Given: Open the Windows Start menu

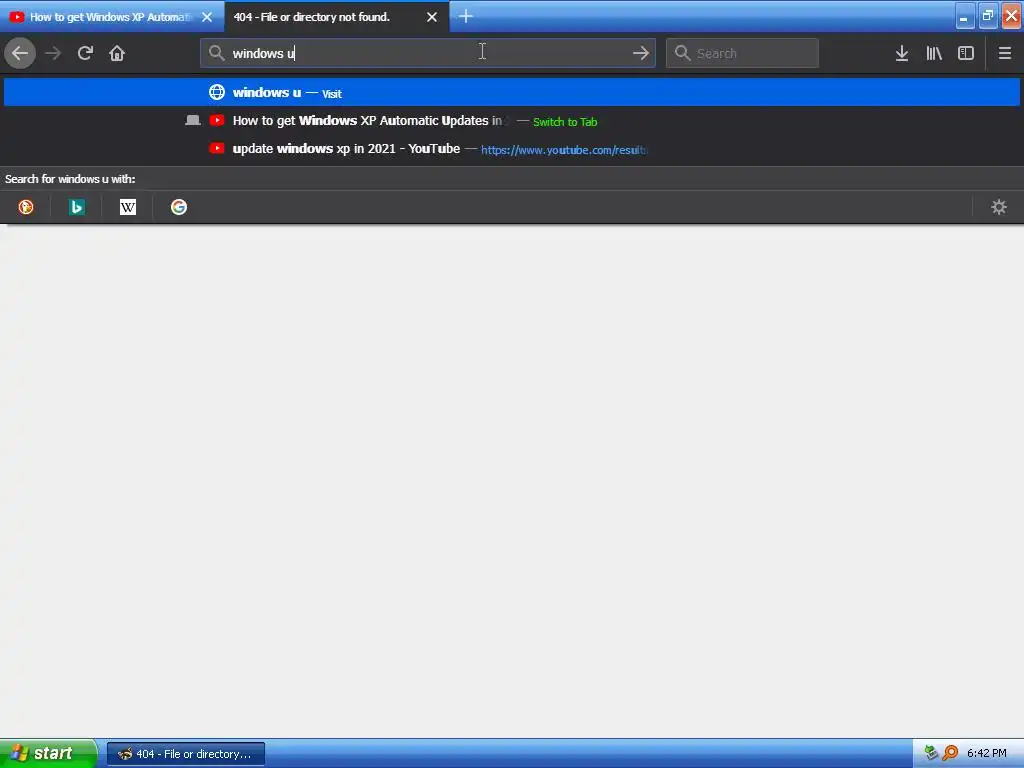Looking at the screenshot, I should tap(48, 753).
